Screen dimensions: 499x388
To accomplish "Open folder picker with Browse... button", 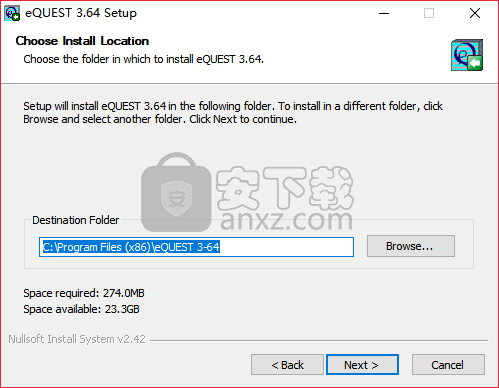I will tap(411, 246).
